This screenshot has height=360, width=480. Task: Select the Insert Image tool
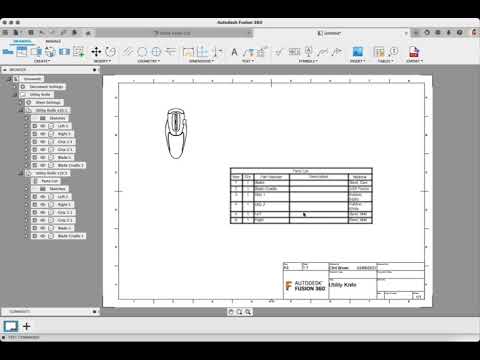click(x=357, y=52)
